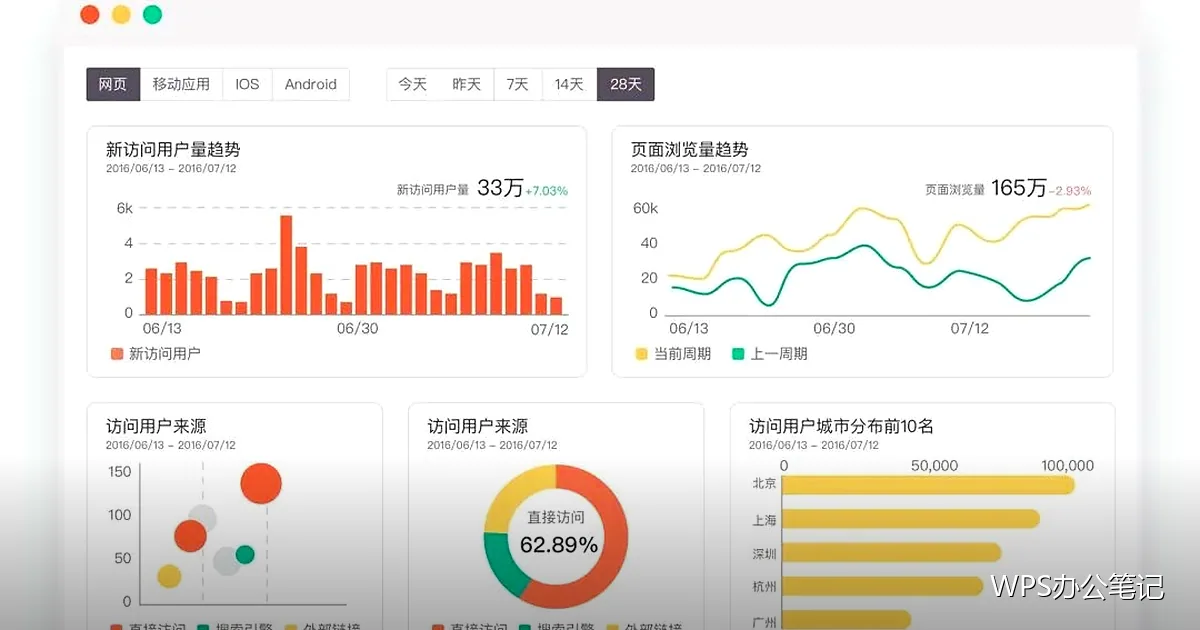Click the +7.03% growth figure
This screenshot has height=630, width=1200.
pos(547,190)
